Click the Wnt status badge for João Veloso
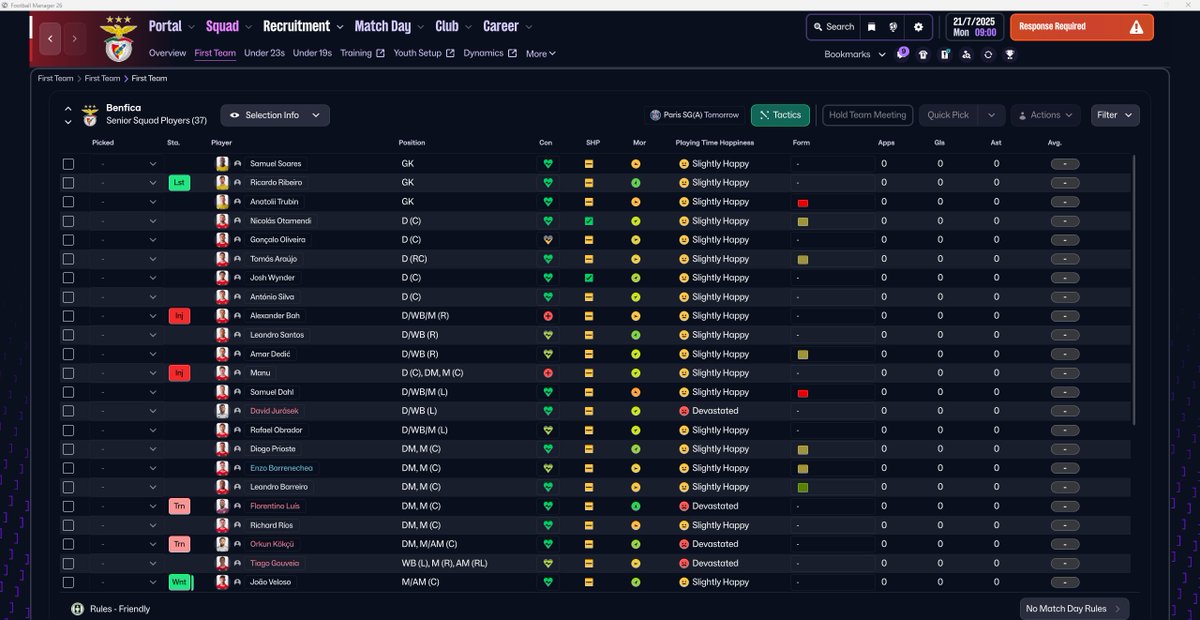 [180, 582]
